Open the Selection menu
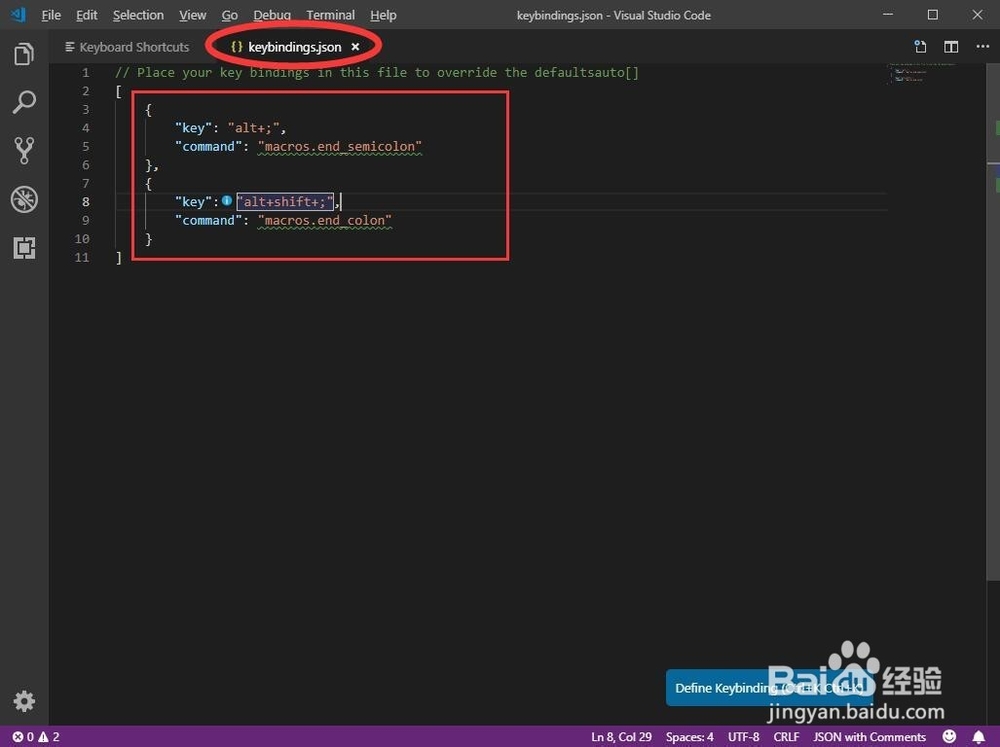This screenshot has height=747, width=1000. tap(138, 15)
